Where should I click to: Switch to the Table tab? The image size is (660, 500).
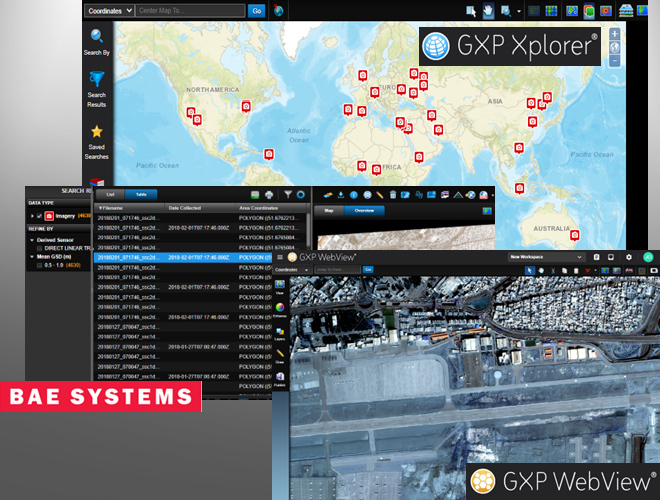pyautogui.click(x=141, y=193)
